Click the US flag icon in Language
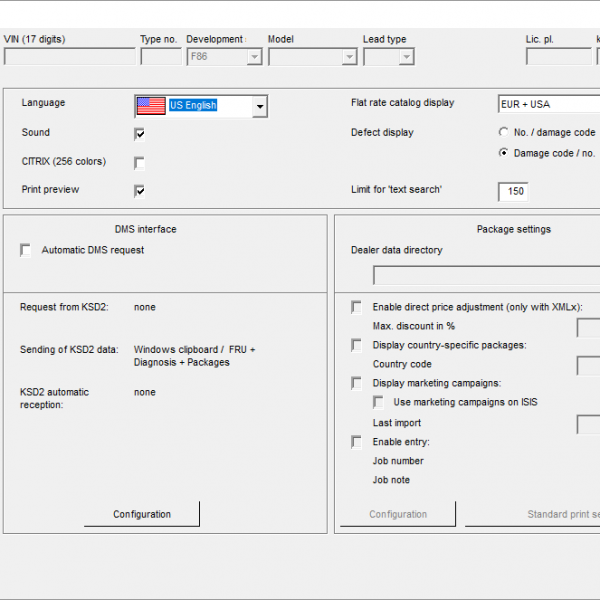Viewport: 600px width, 600px height. pyautogui.click(x=151, y=105)
